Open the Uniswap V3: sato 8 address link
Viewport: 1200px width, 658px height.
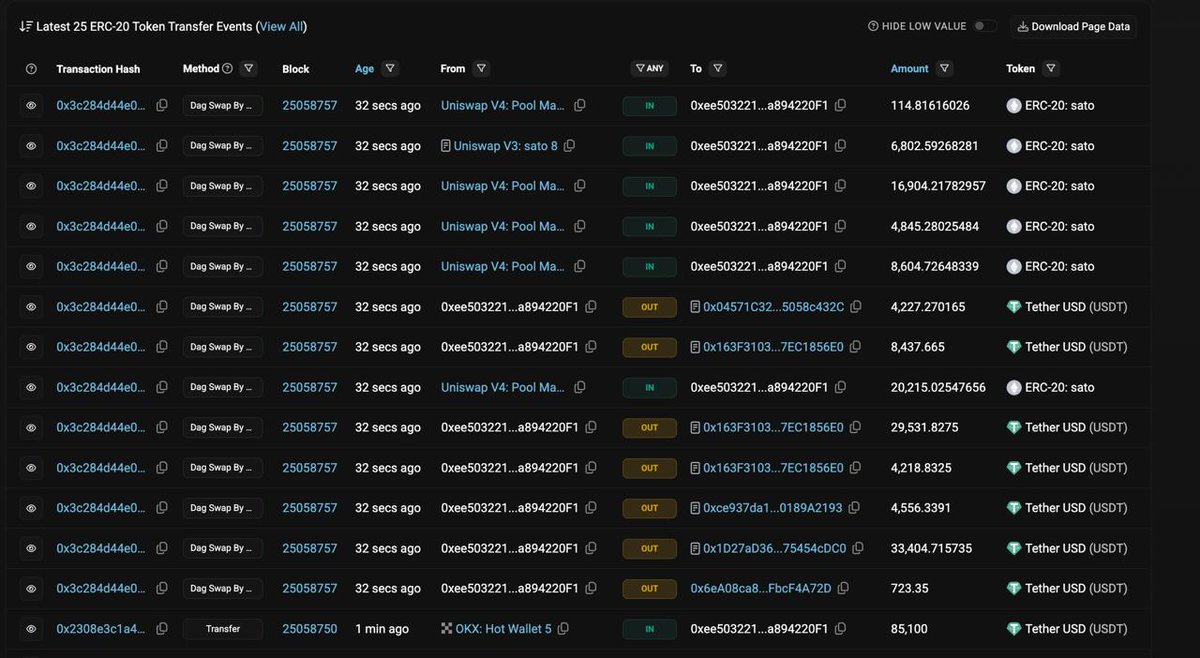point(506,146)
